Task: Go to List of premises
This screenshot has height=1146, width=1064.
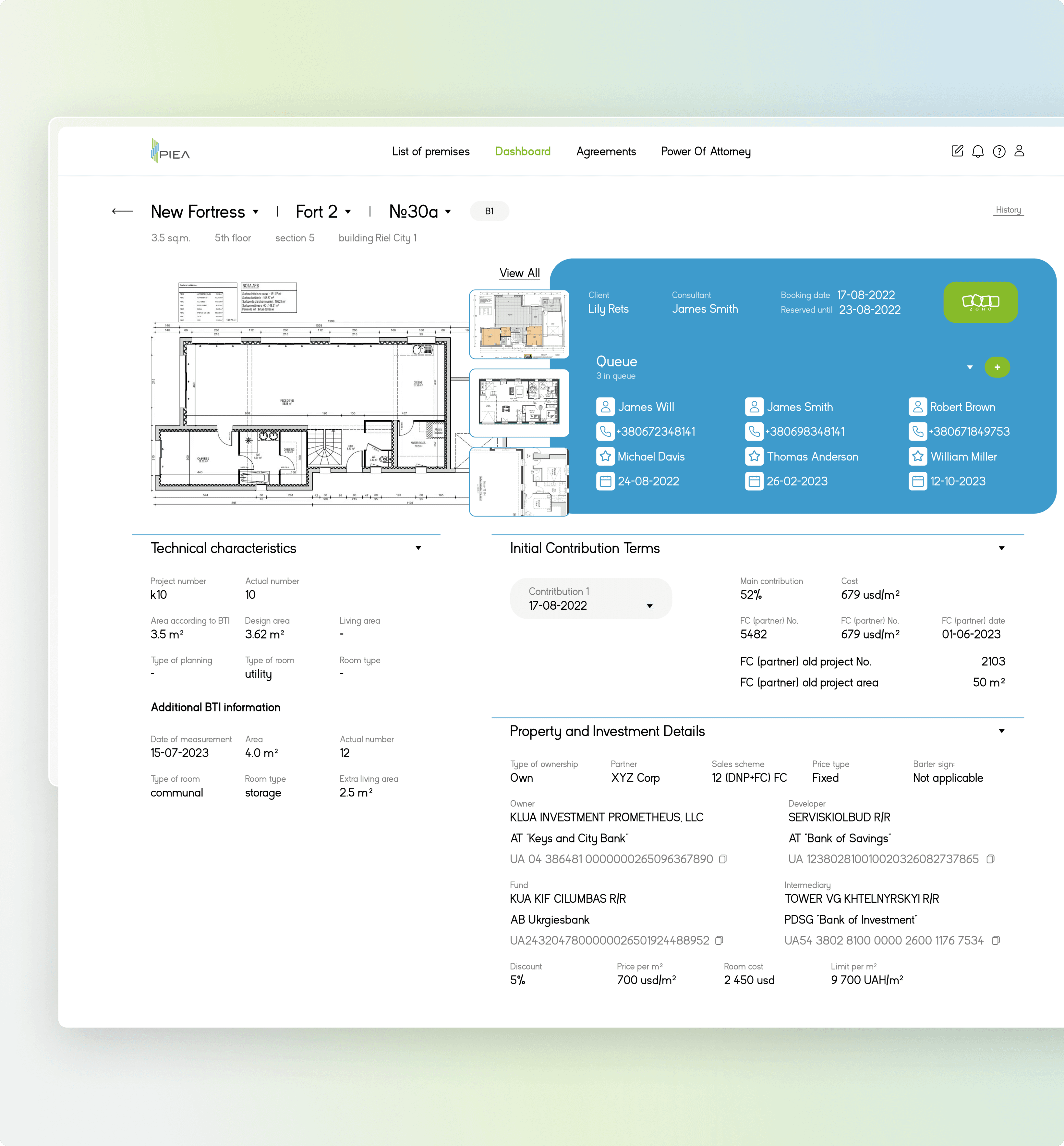Action: 431,152
